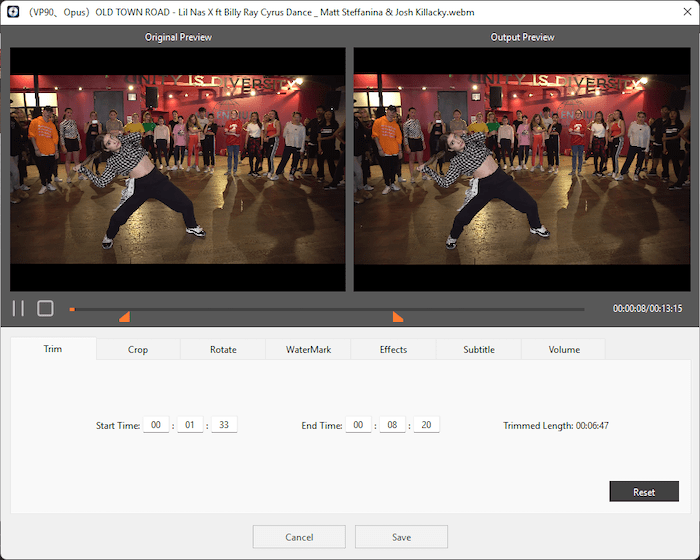This screenshot has height=560, width=700.
Task: Click the Start Time seconds field
Action: click(x=224, y=425)
